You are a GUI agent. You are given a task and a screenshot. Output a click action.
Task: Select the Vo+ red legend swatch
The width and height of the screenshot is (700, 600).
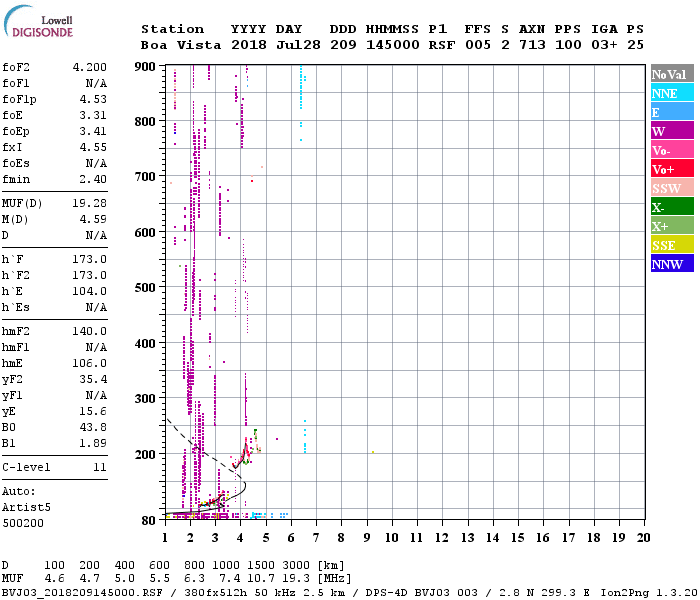[672, 169]
